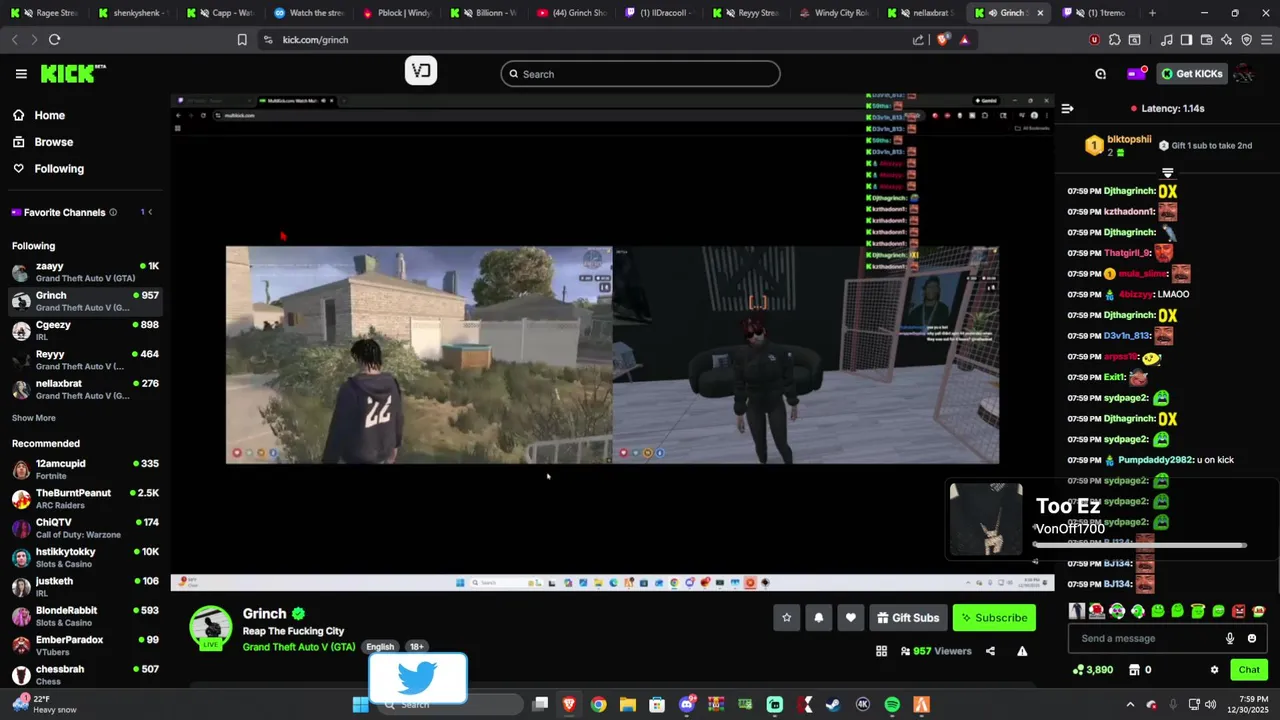Open Brave Wallet icon
The width and height of the screenshot is (1280, 720).
[x=1206, y=40]
